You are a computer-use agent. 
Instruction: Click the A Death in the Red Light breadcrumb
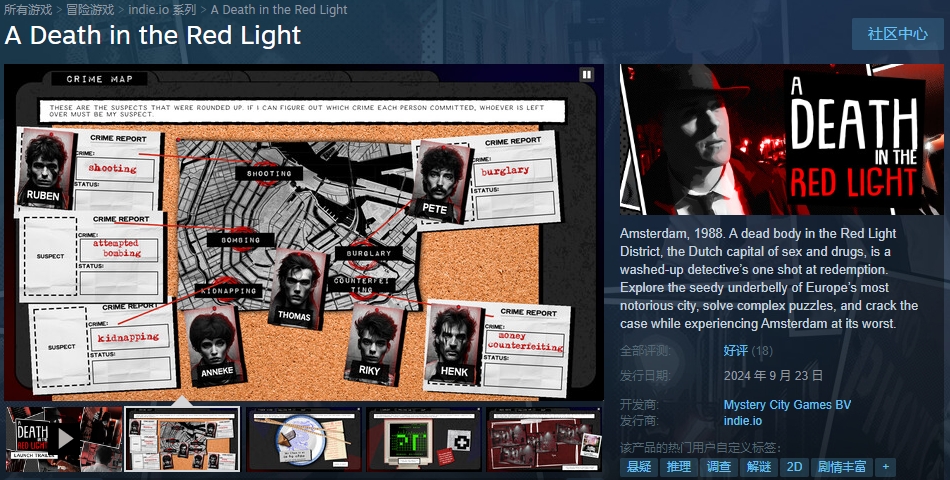279,10
